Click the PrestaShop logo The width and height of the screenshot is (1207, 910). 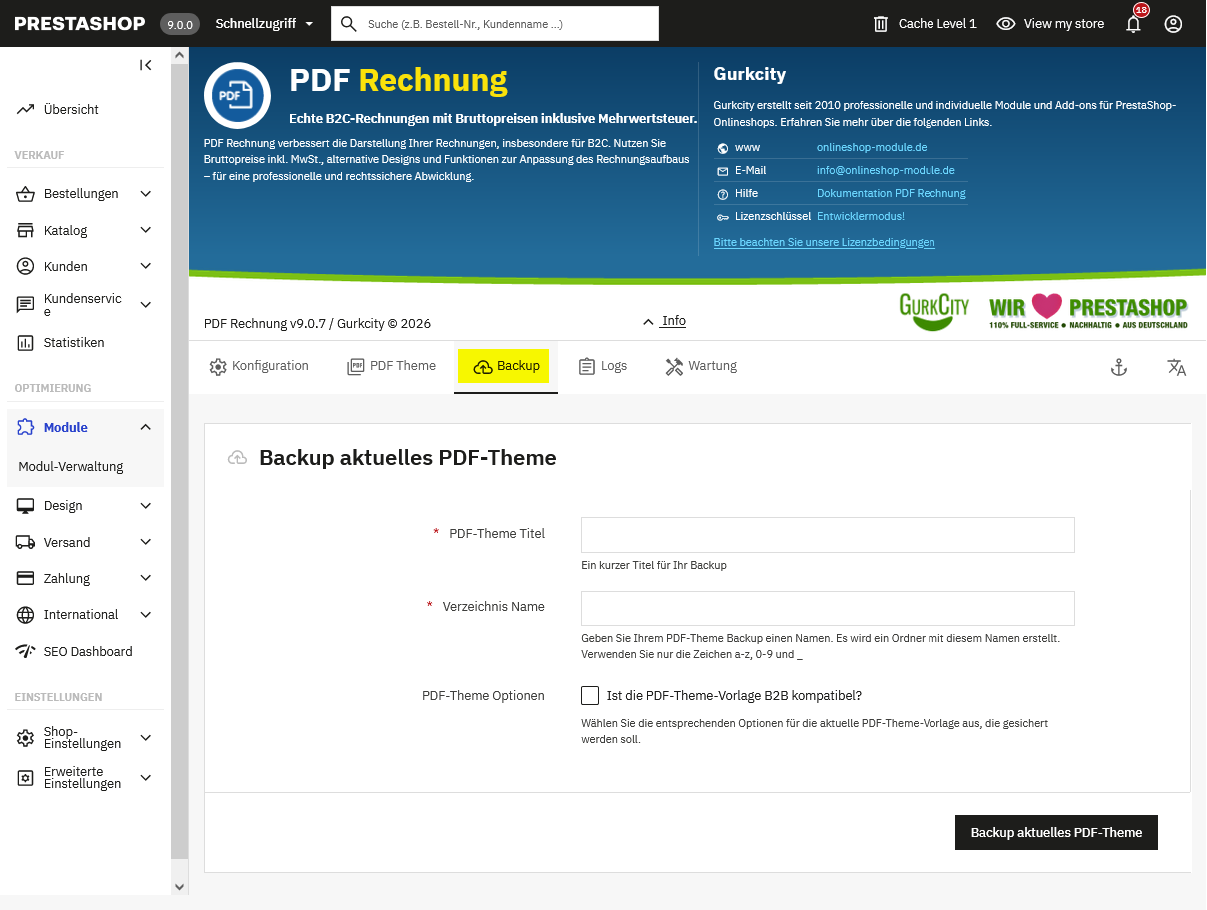[80, 23]
